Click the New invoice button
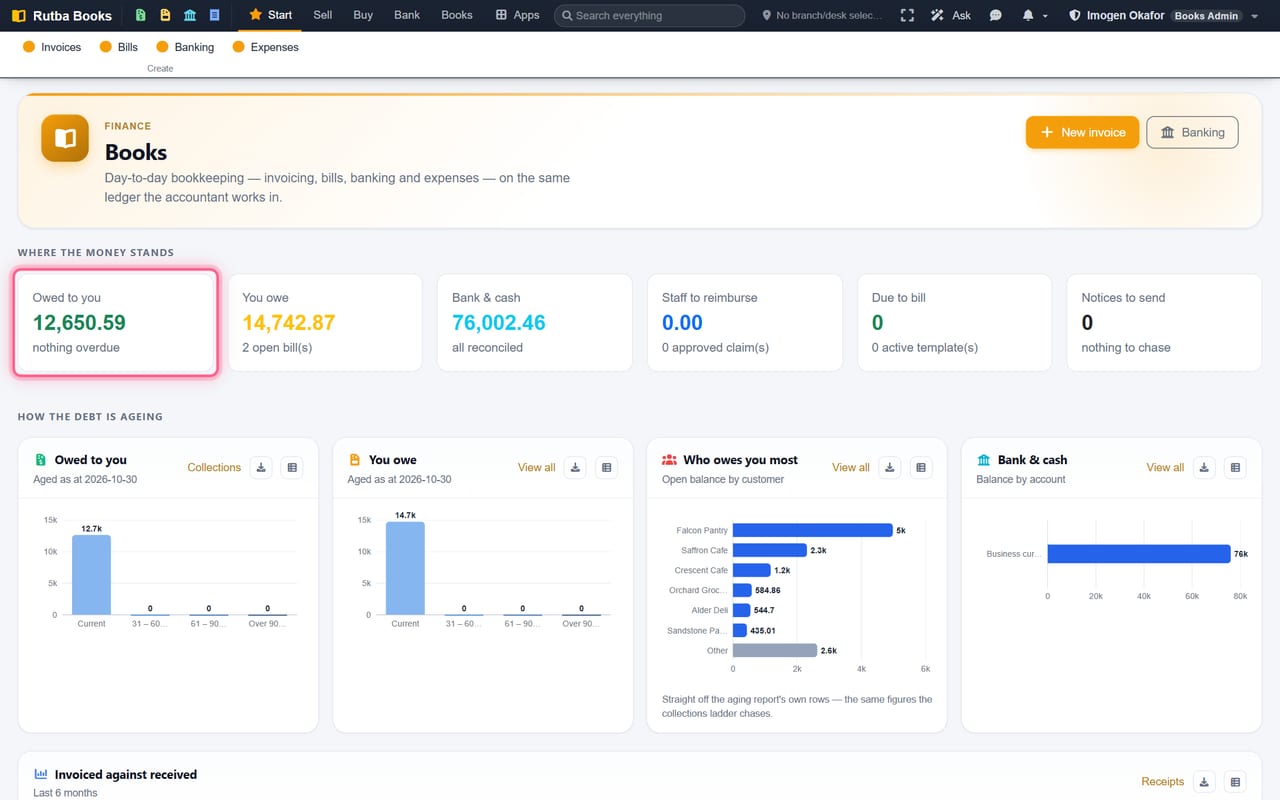The width and height of the screenshot is (1280, 800). [1082, 132]
